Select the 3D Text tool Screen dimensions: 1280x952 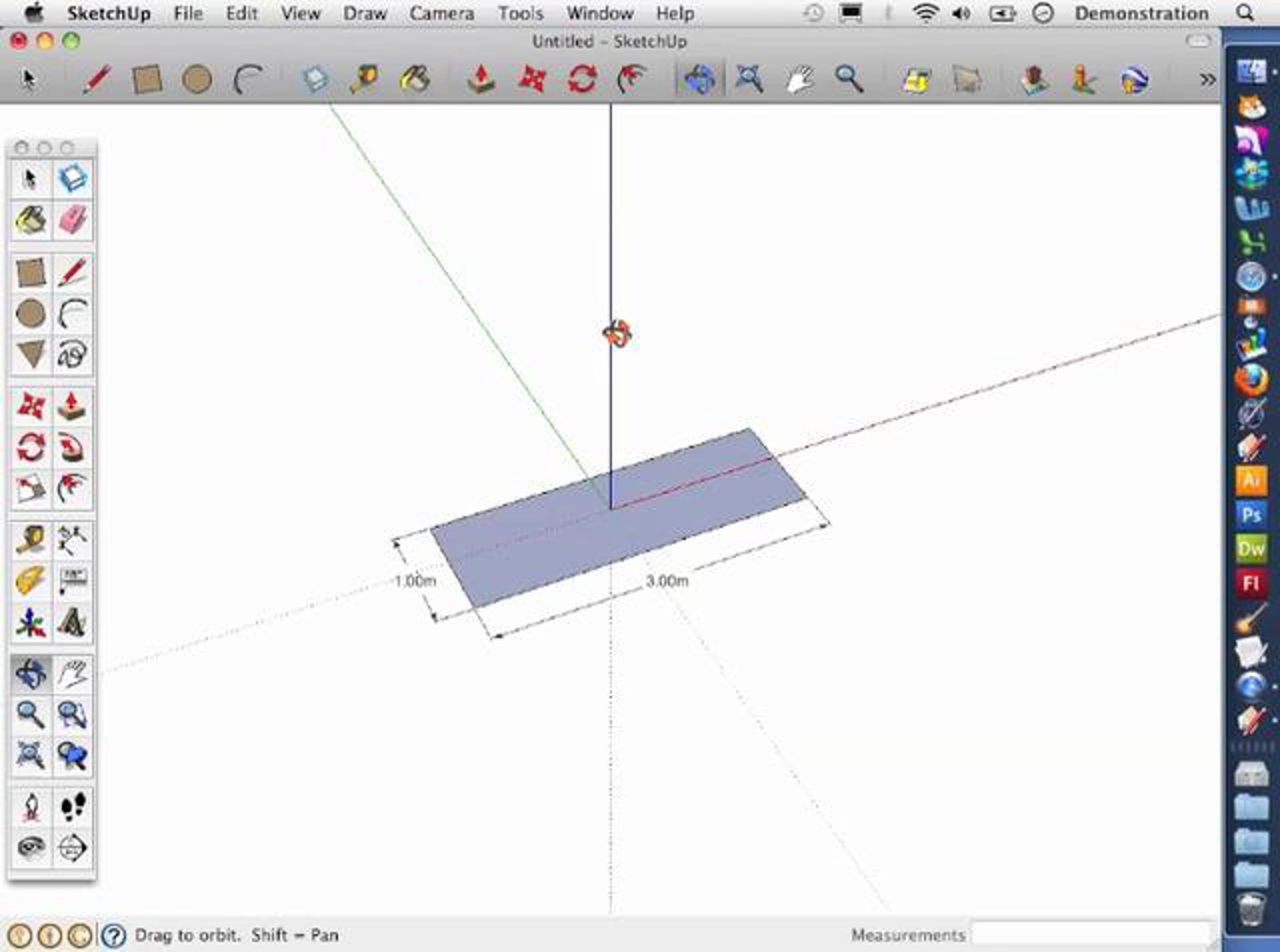pos(73,623)
